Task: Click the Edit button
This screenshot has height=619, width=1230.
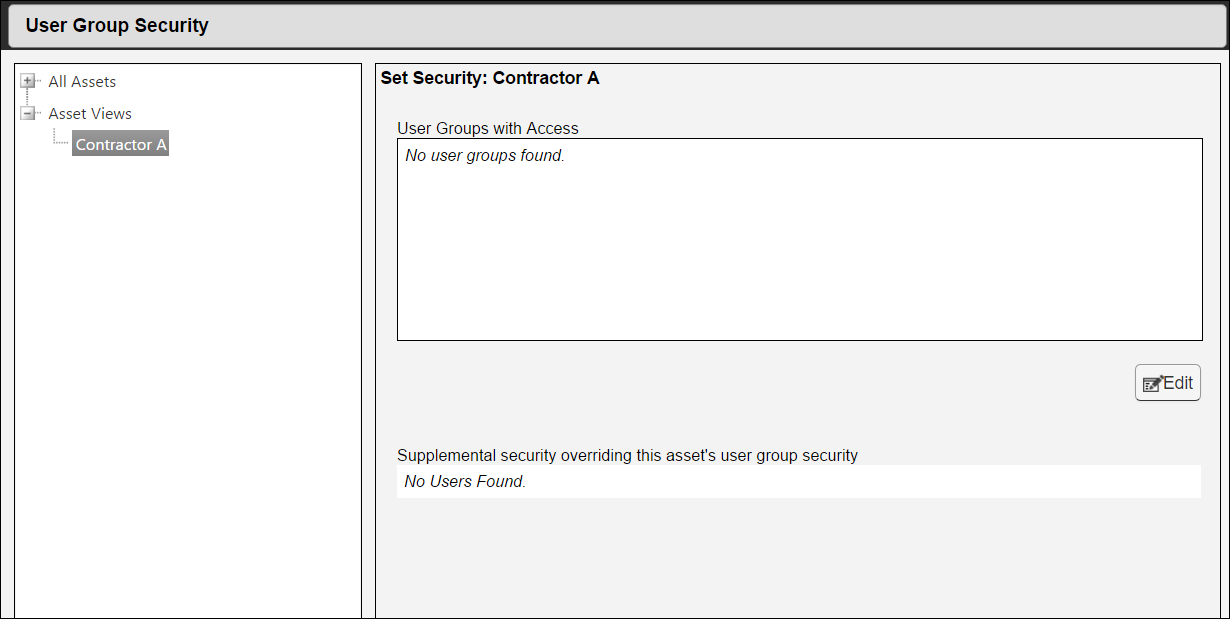Action: coord(1168,383)
